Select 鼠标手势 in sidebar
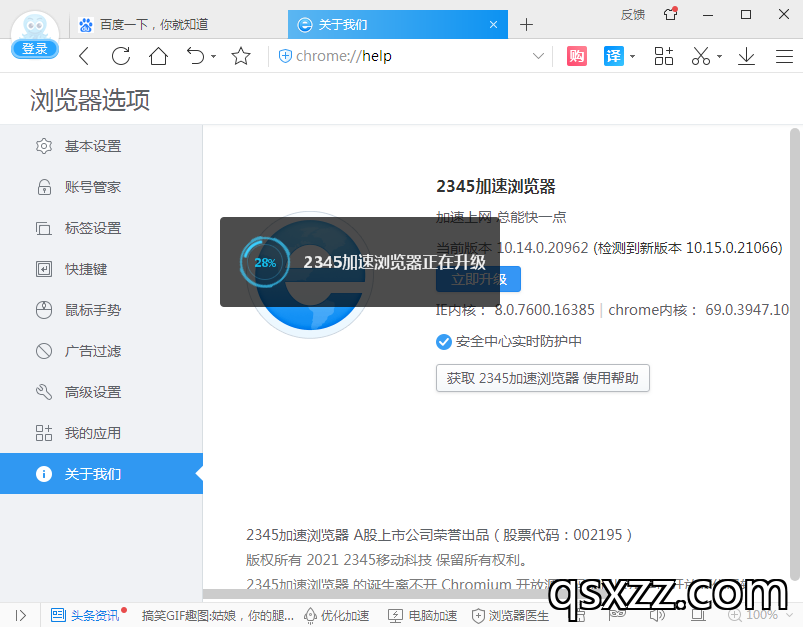The image size is (803, 627). tap(101, 310)
